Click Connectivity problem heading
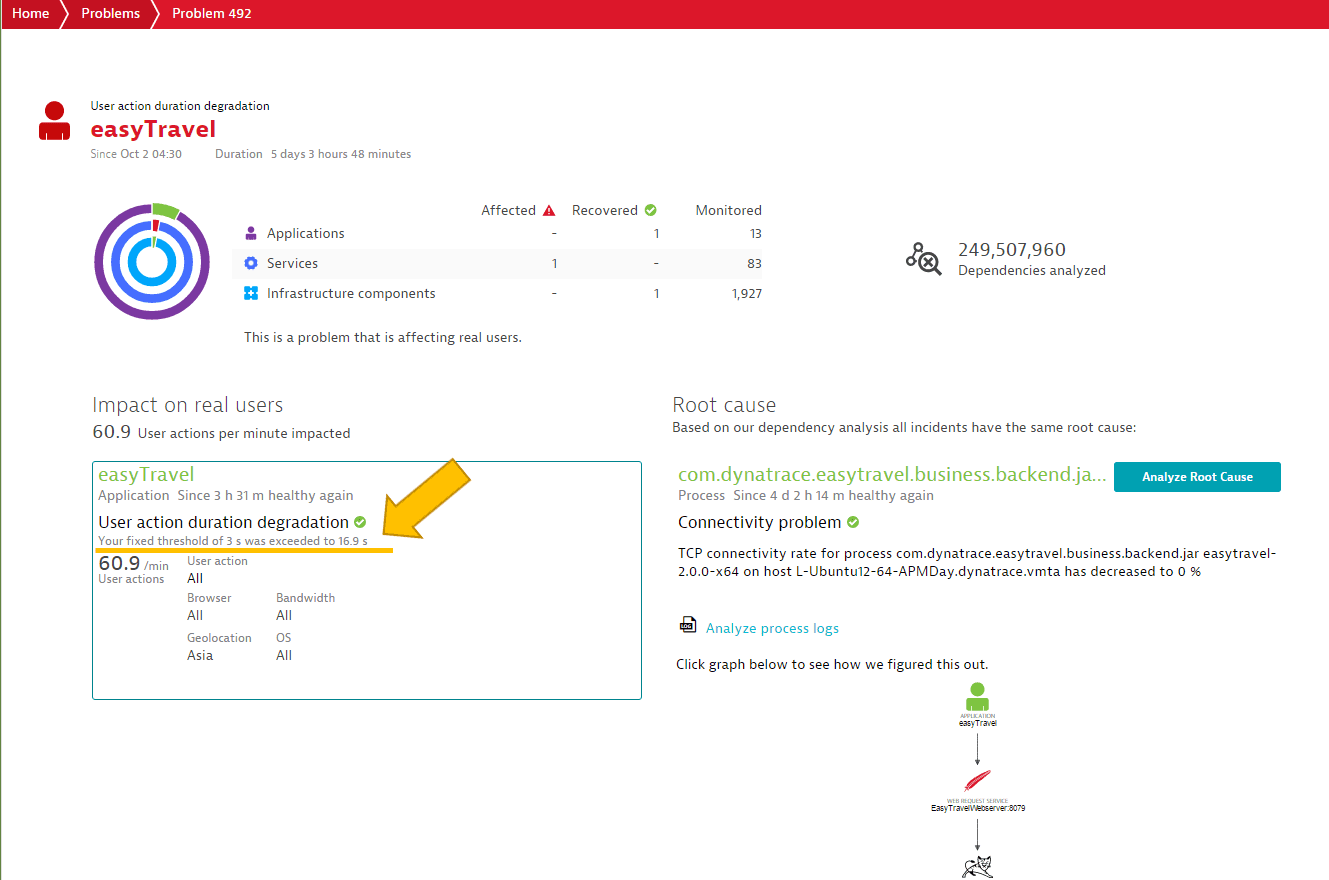The image size is (1329, 880). (760, 522)
